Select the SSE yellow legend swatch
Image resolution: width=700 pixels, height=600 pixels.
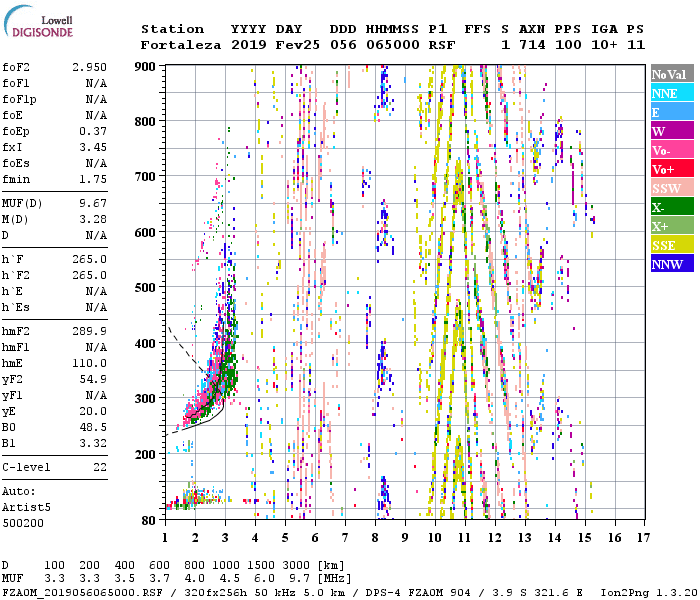click(672, 245)
